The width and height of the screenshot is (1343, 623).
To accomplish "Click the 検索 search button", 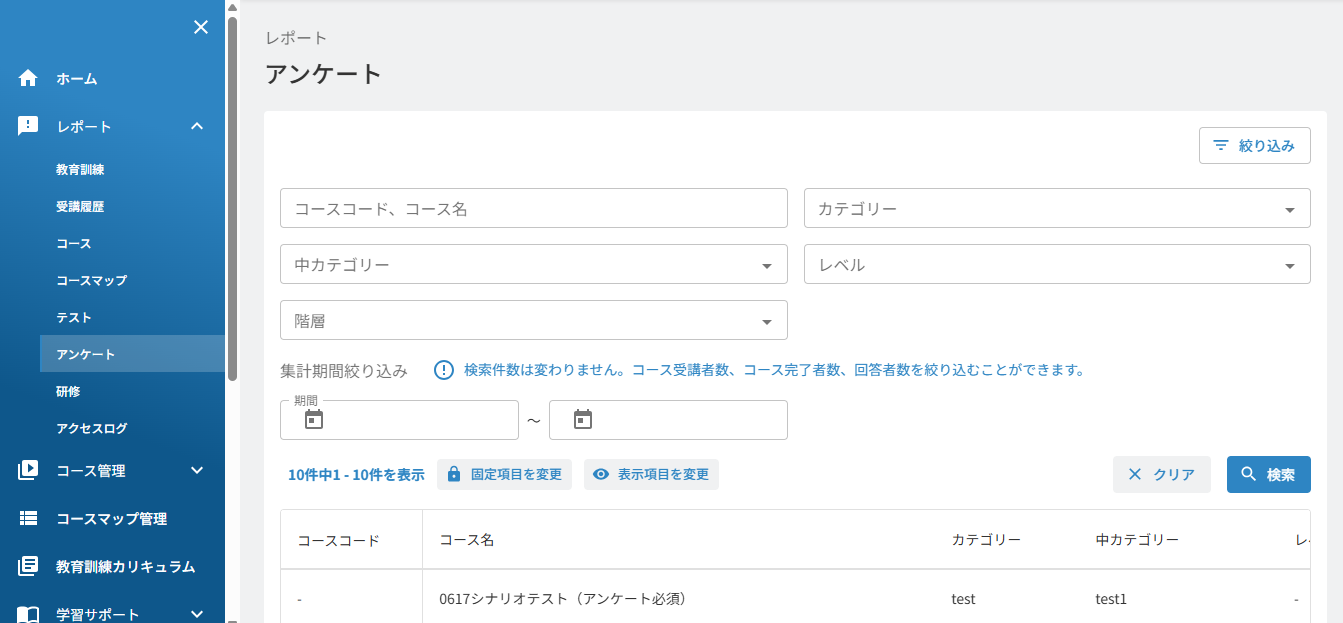I will [1268, 474].
